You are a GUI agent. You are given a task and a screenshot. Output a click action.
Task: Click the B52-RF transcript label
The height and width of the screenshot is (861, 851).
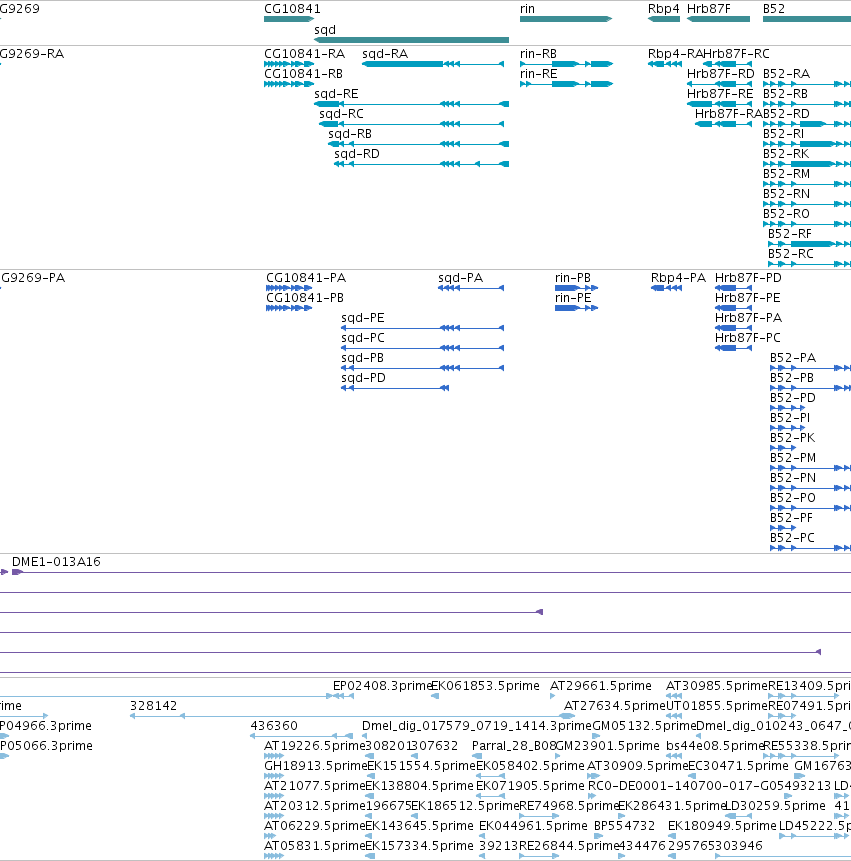click(790, 234)
